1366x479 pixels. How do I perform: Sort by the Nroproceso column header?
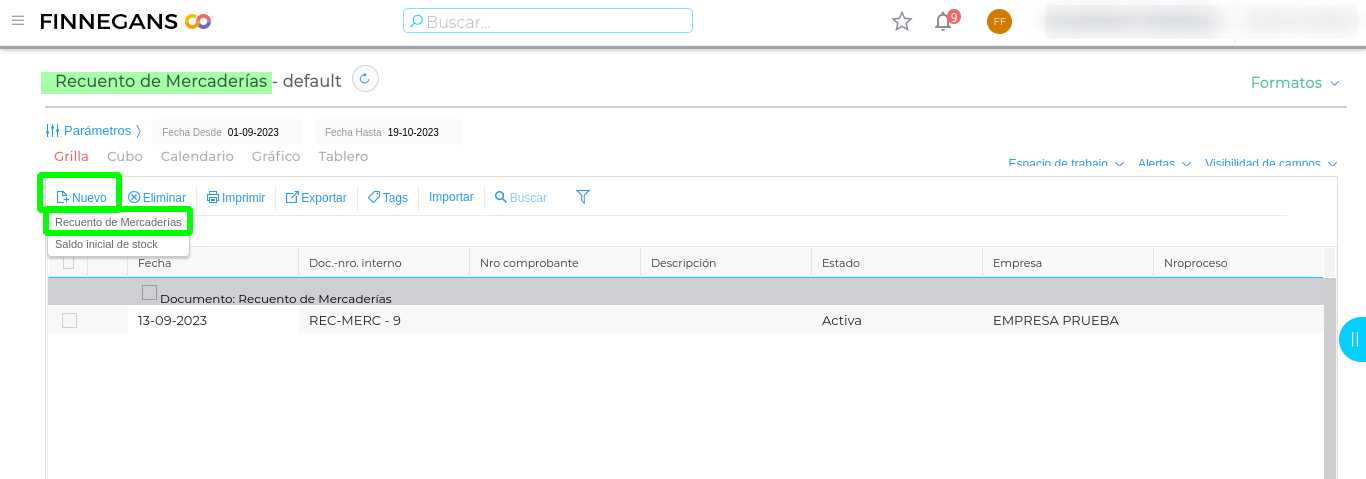pyautogui.click(x=1238, y=263)
